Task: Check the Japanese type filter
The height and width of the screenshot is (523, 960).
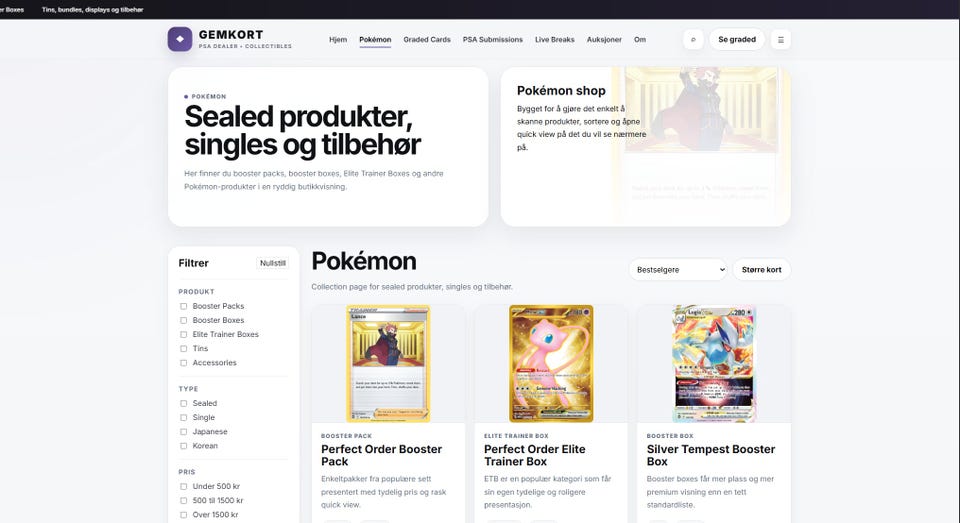Action: click(183, 432)
